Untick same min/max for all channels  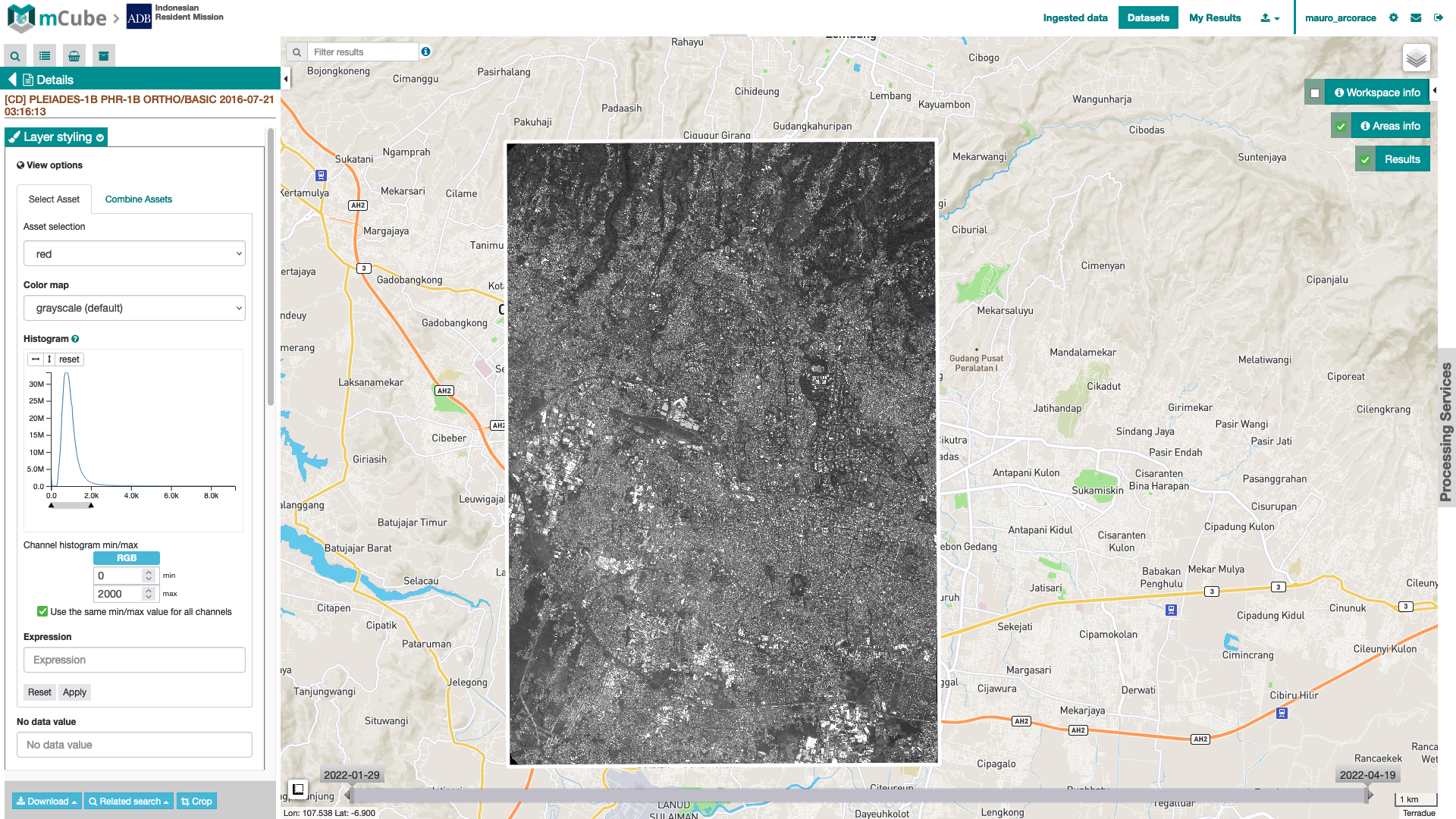pos(42,612)
